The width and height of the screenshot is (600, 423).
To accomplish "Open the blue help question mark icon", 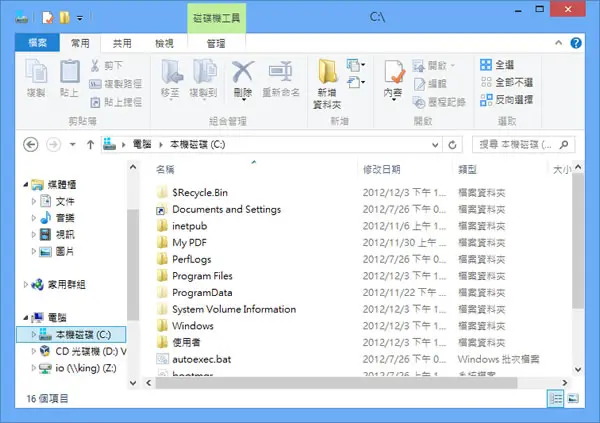I will pos(576,43).
